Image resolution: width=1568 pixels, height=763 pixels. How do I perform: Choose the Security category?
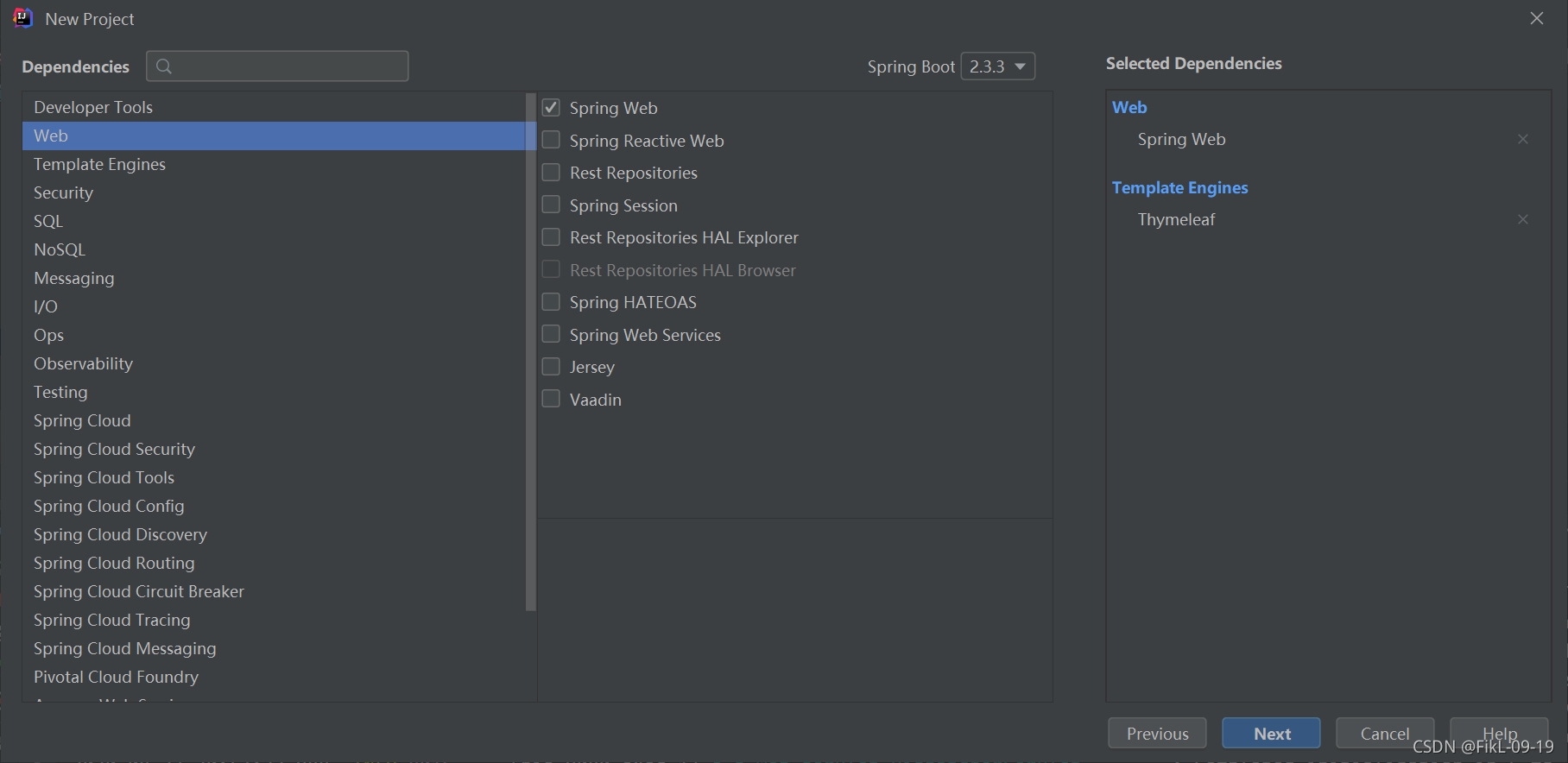274,192
